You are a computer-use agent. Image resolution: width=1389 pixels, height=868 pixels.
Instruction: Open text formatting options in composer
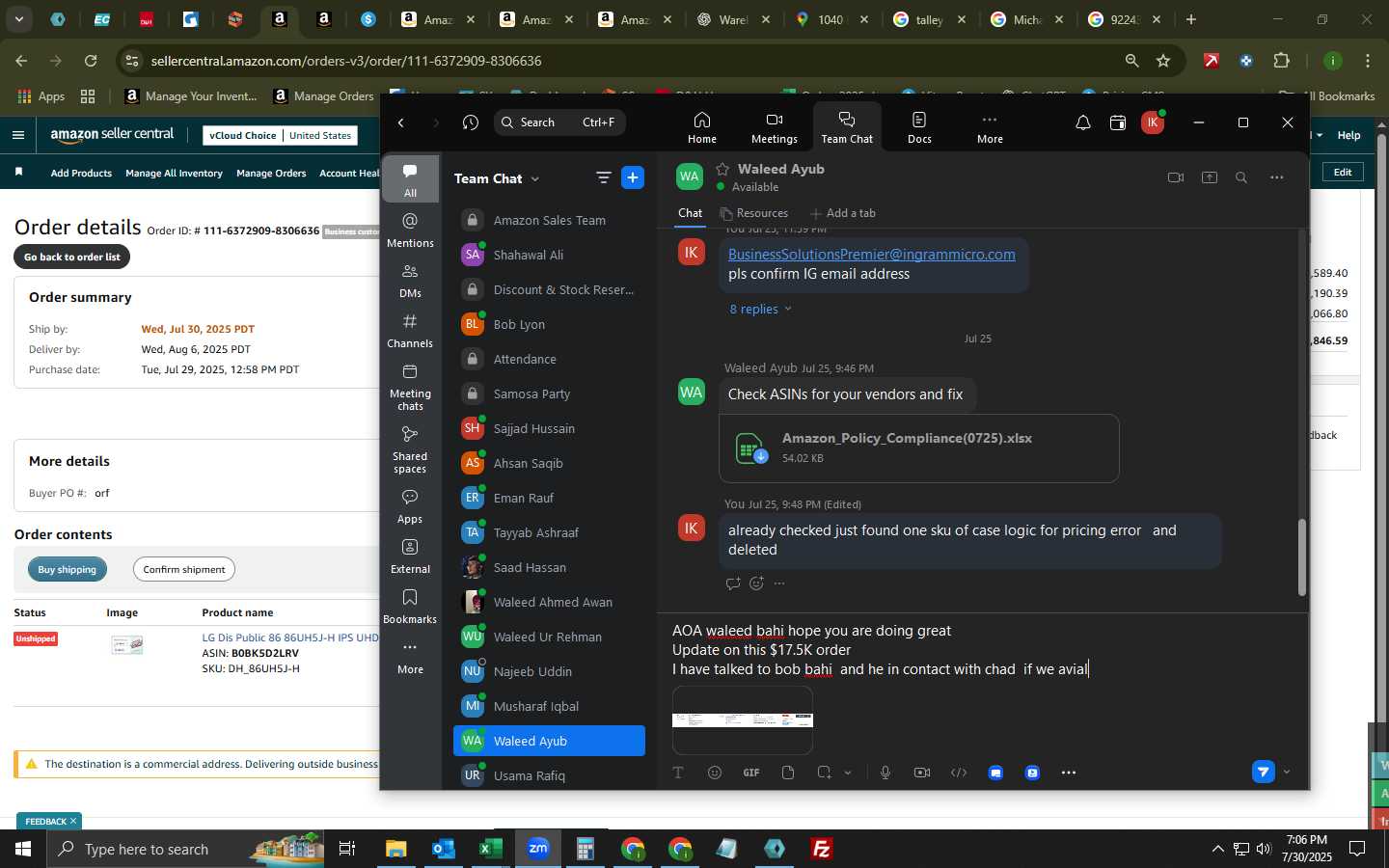click(x=678, y=773)
